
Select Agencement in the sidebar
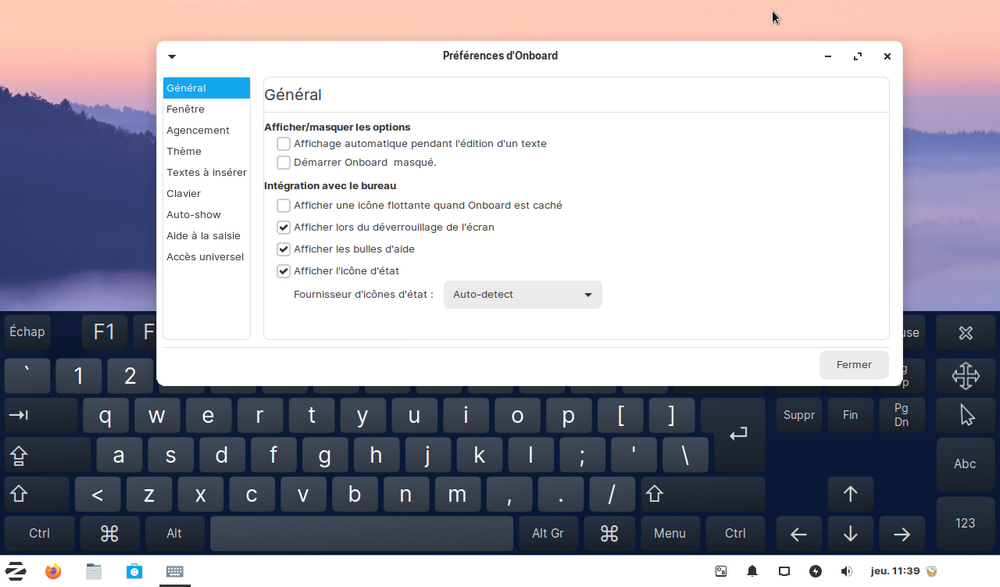click(x=198, y=130)
